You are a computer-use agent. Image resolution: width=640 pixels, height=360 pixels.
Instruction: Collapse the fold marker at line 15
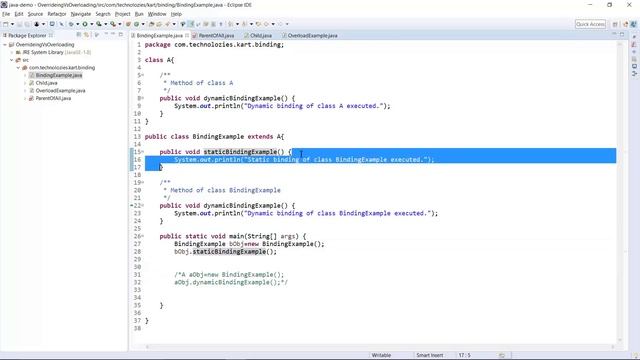pos(142,152)
